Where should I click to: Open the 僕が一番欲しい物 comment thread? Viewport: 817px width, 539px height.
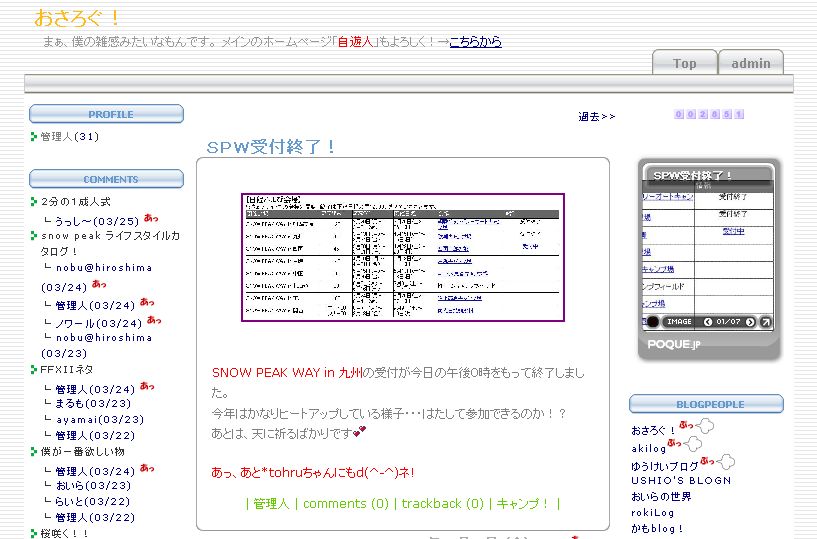click(x=82, y=451)
